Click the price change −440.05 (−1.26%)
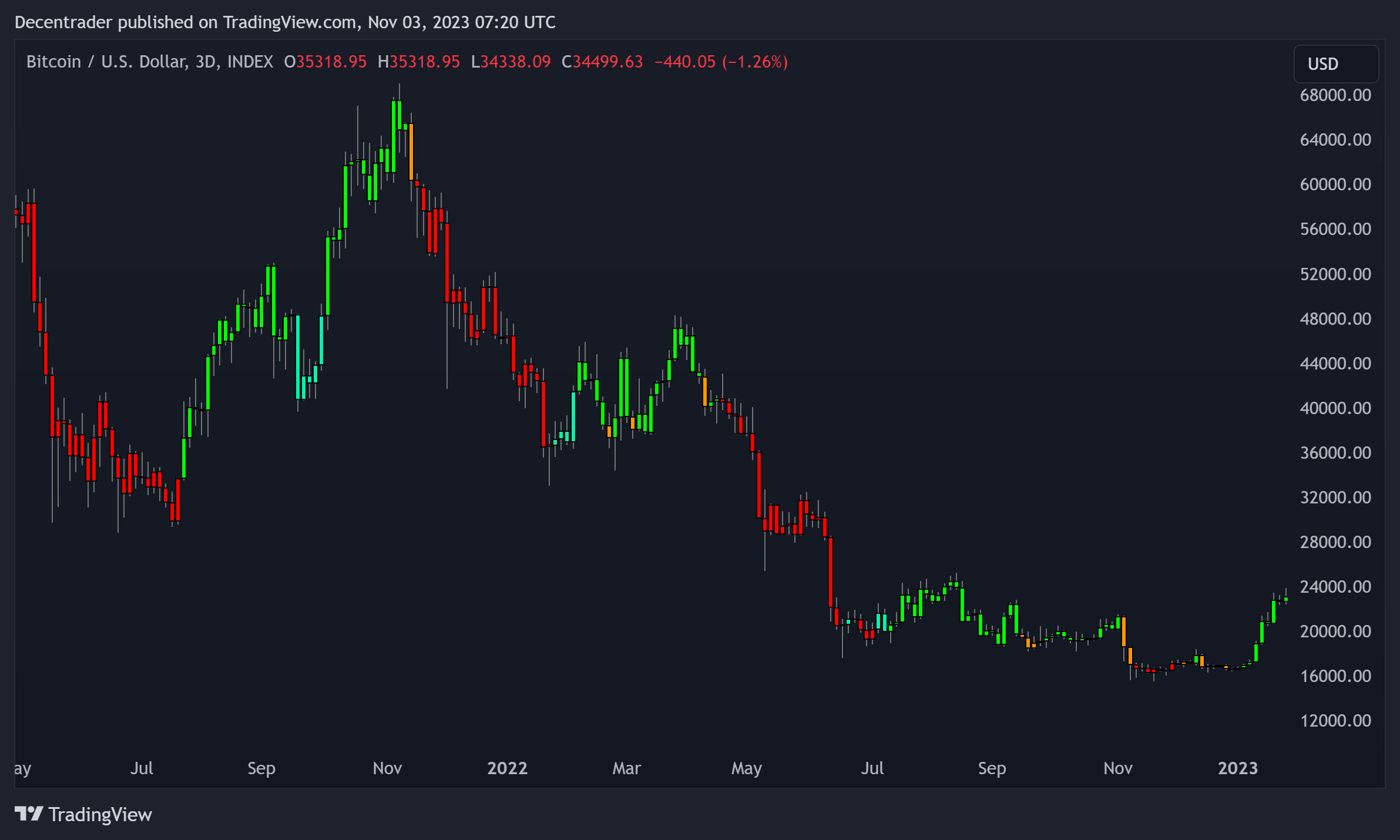Screen dimensions: 1400x840 coord(721,62)
